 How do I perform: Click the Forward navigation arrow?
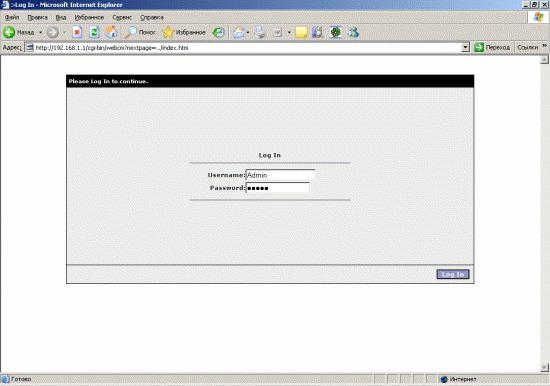point(53,32)
